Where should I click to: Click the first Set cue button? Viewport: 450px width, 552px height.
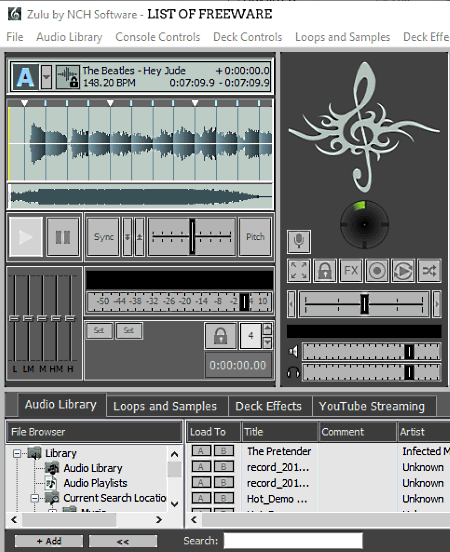tap(99, 331)
